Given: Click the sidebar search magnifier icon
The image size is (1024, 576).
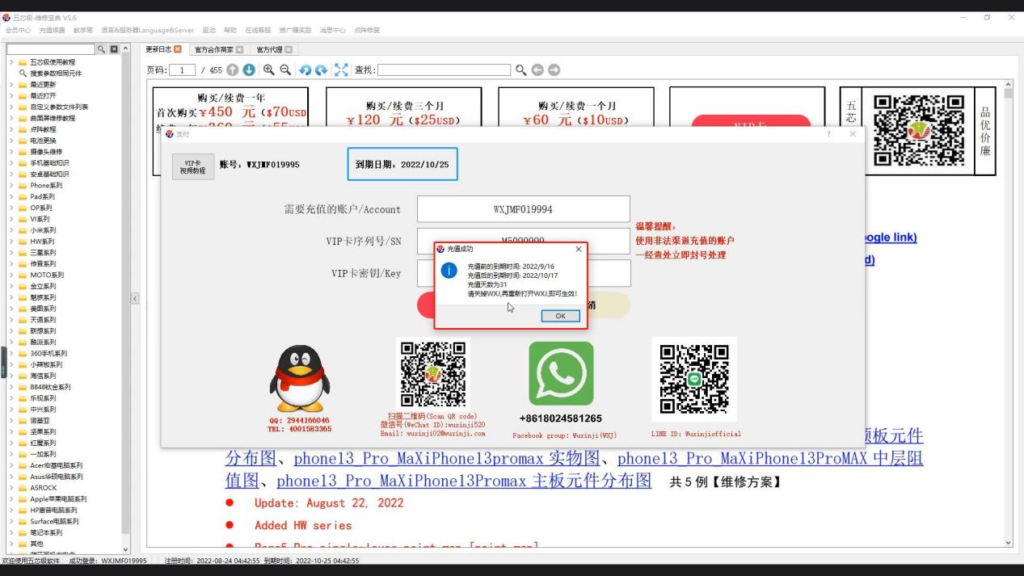Looking at the screenshot, I should tap(101, 49).
